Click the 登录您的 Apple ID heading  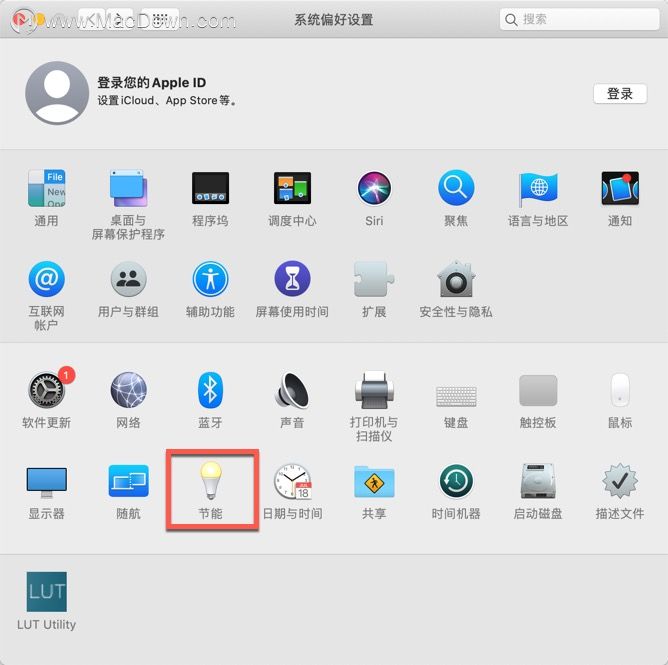(x=152, y=83)
